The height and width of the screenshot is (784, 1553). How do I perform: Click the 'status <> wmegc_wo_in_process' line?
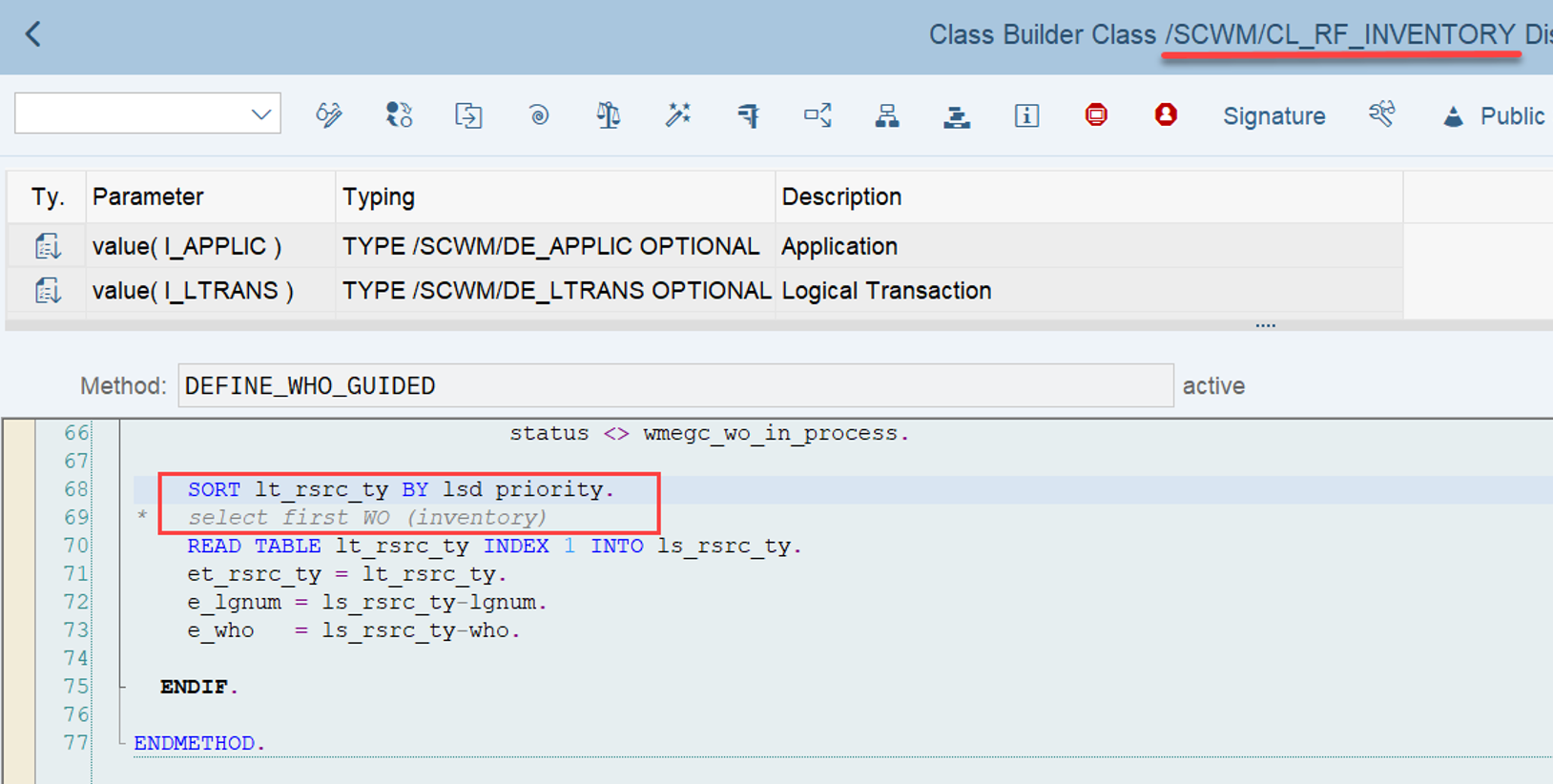(x=709, y=433)
